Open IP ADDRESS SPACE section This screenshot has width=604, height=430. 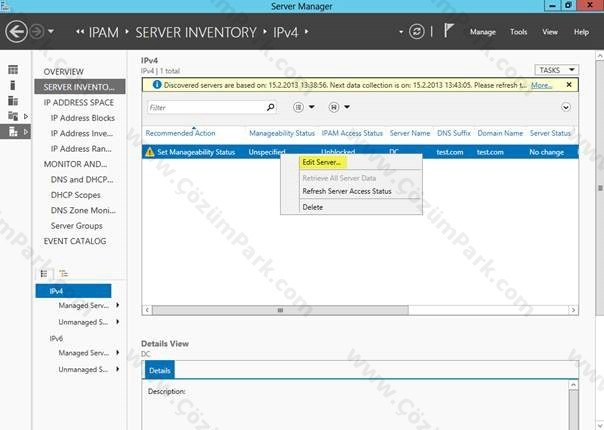[79, 102]
